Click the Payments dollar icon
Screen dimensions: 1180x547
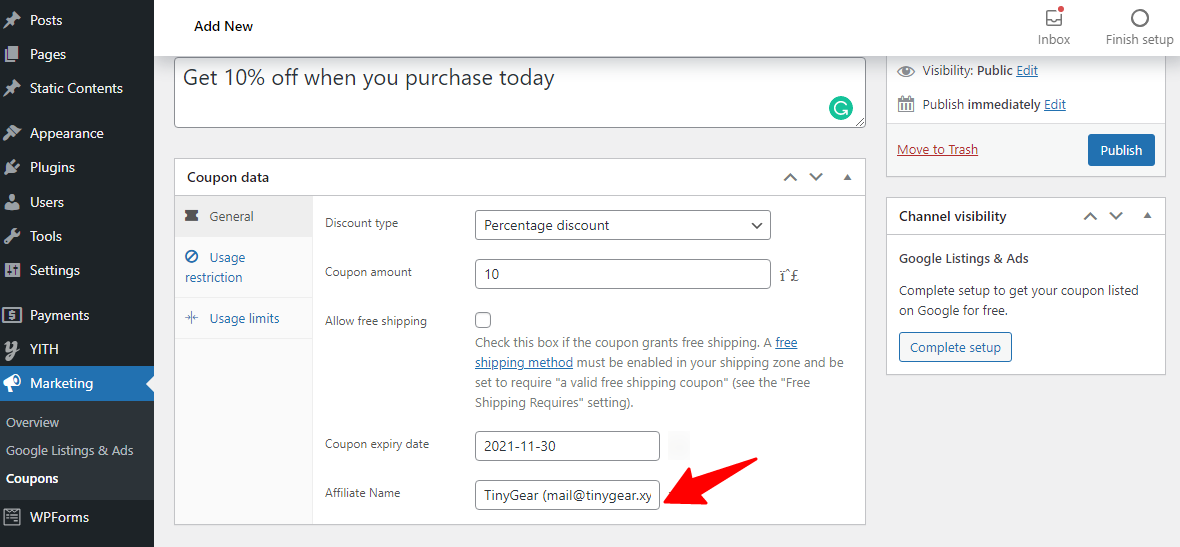pyautogui.click(x=12, y=315)
